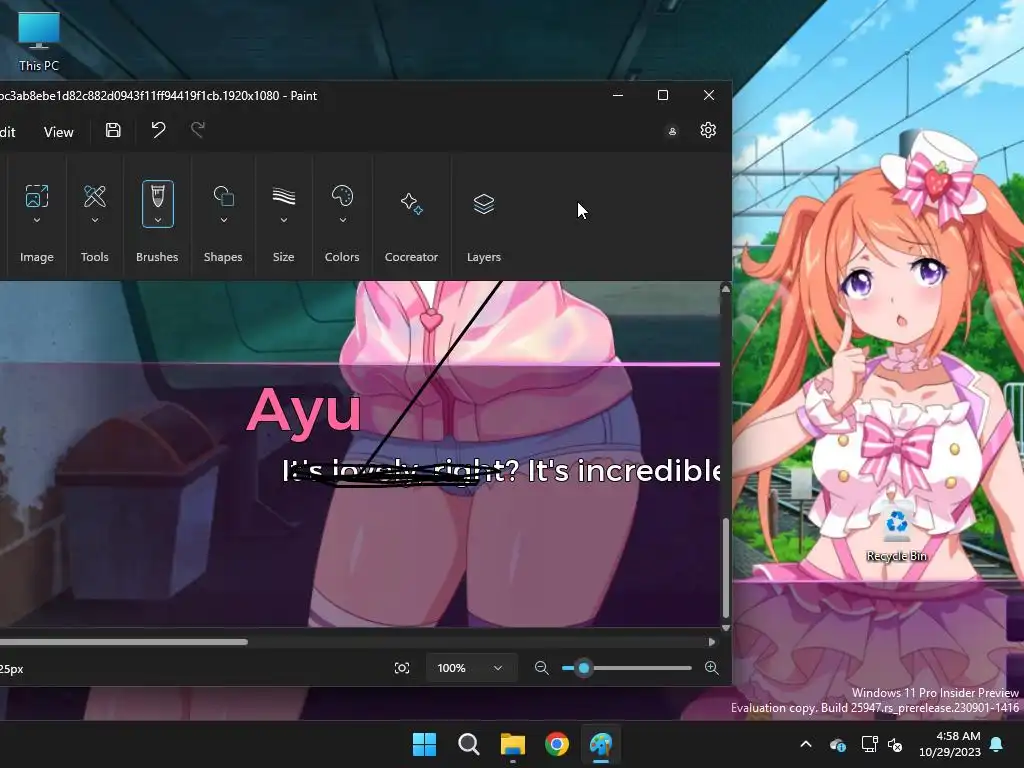Click the muted volume icon in tray
This screenshot has width=1024, height=768.
pyautogui.click(x=895, y=744)
